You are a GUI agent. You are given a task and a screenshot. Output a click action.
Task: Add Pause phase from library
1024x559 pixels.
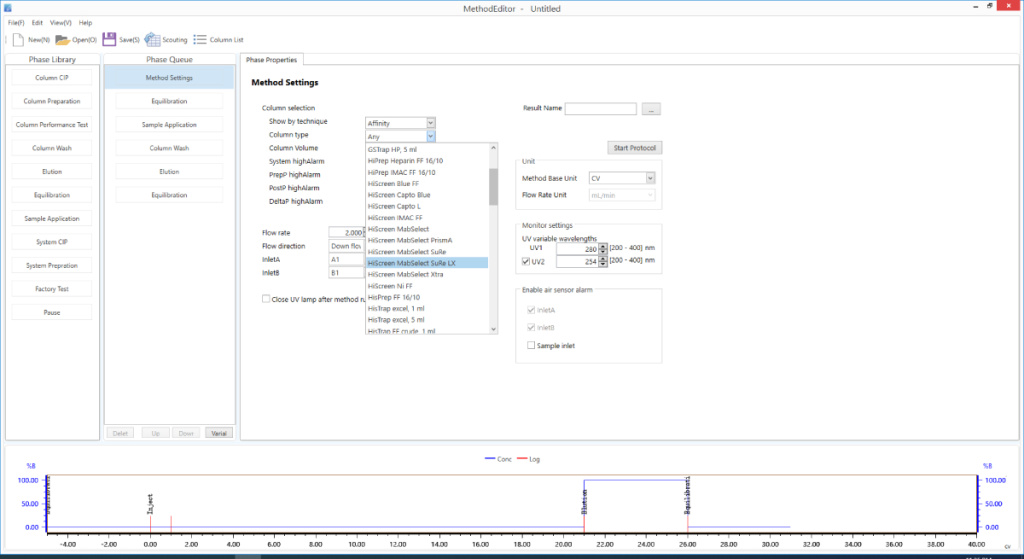pos(52,313)
